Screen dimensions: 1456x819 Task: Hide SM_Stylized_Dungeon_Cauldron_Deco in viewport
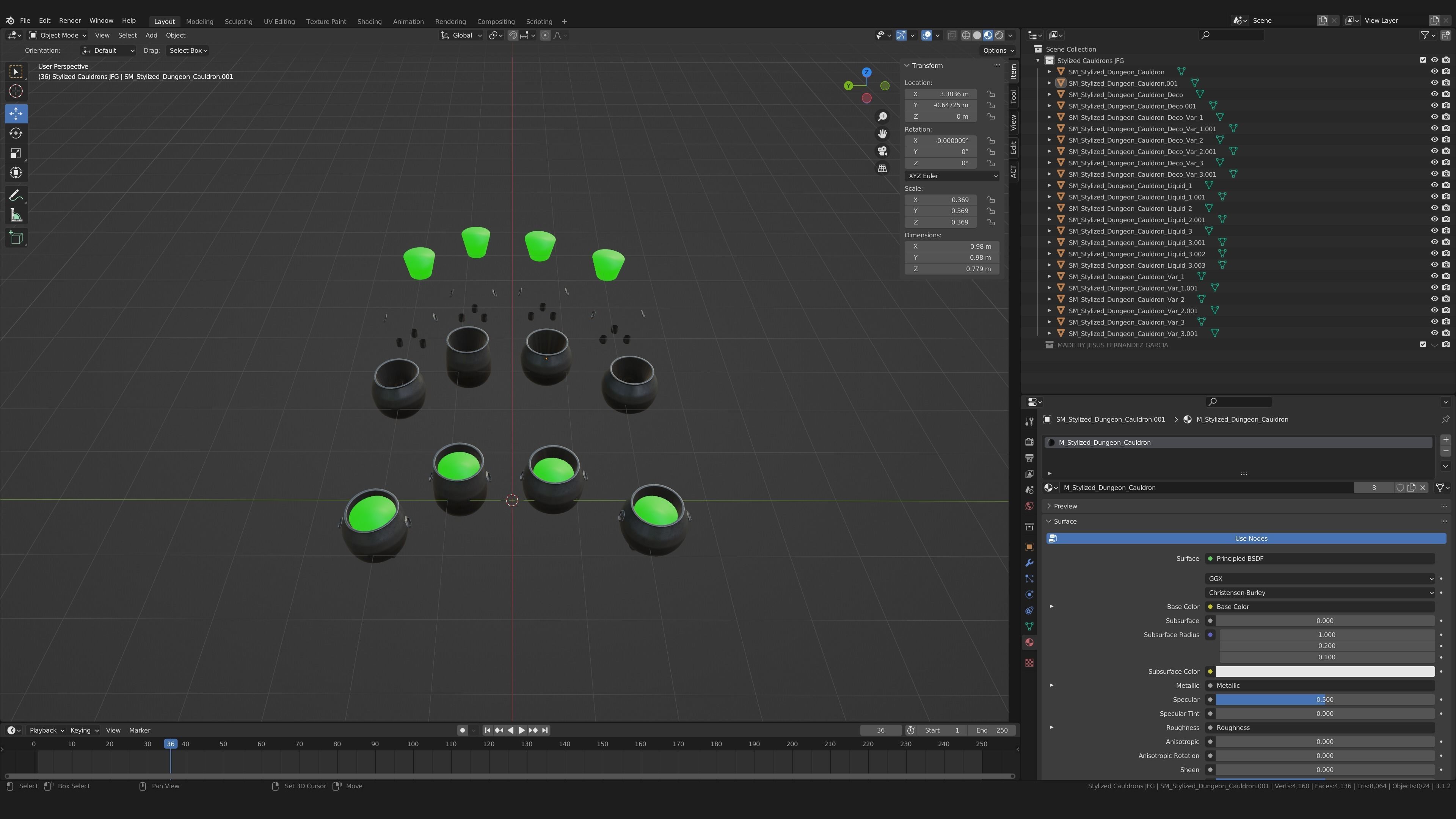pos(1434,94)
